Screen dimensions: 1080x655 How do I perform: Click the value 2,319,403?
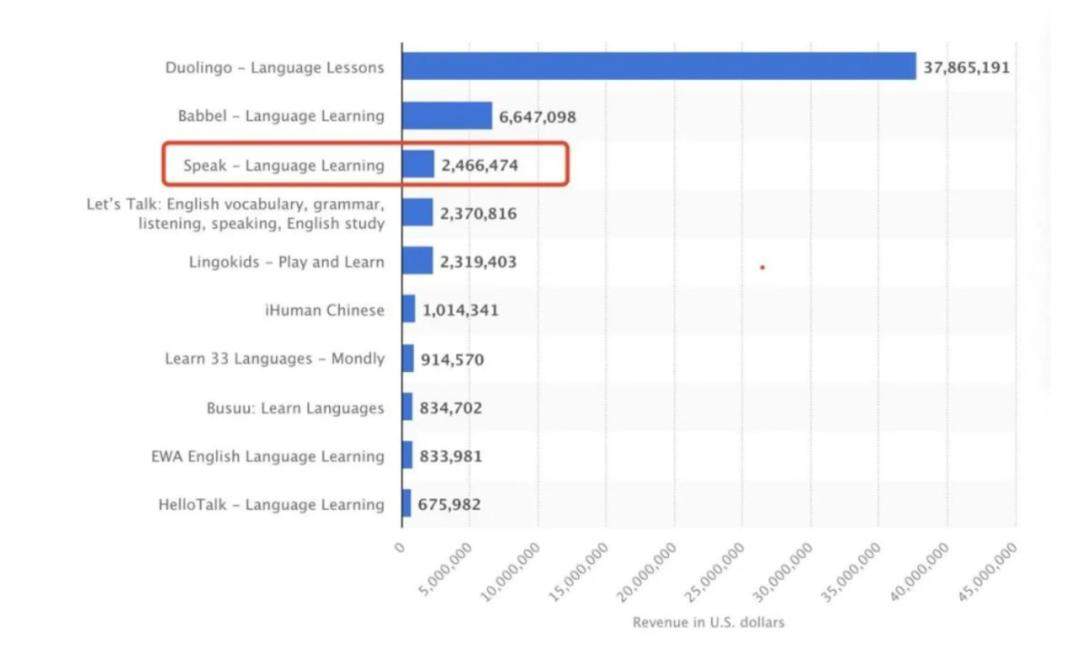pyautogui.click(x=478, y=262)
